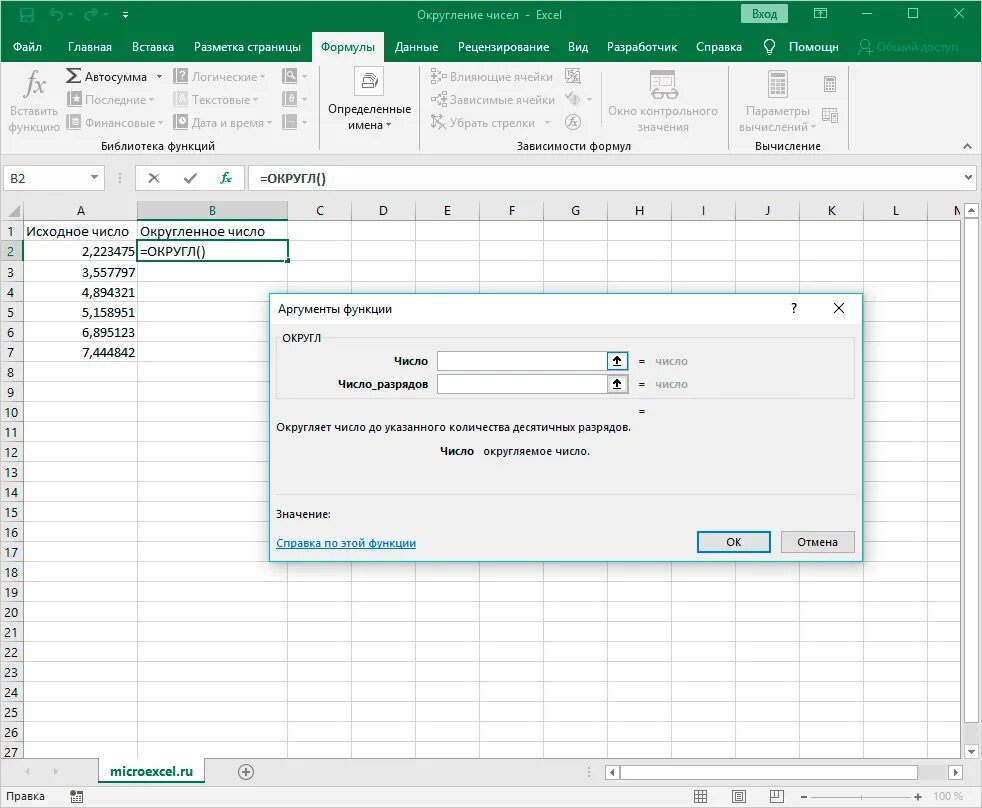Screen dimensions: 982x808
Task: Open the Финансовые functions list
Action: coord(114,123)
